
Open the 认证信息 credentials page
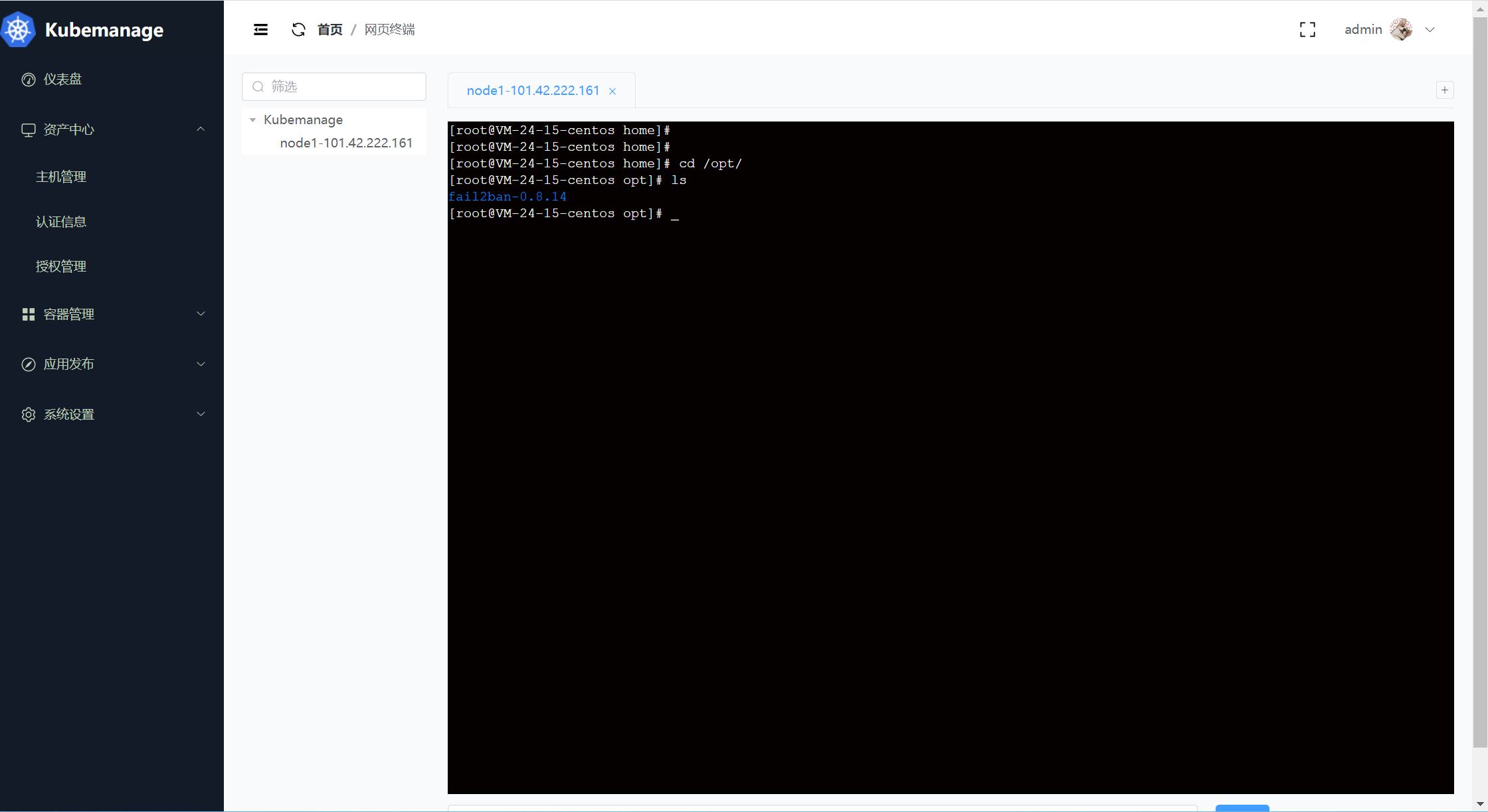[61, 222]
